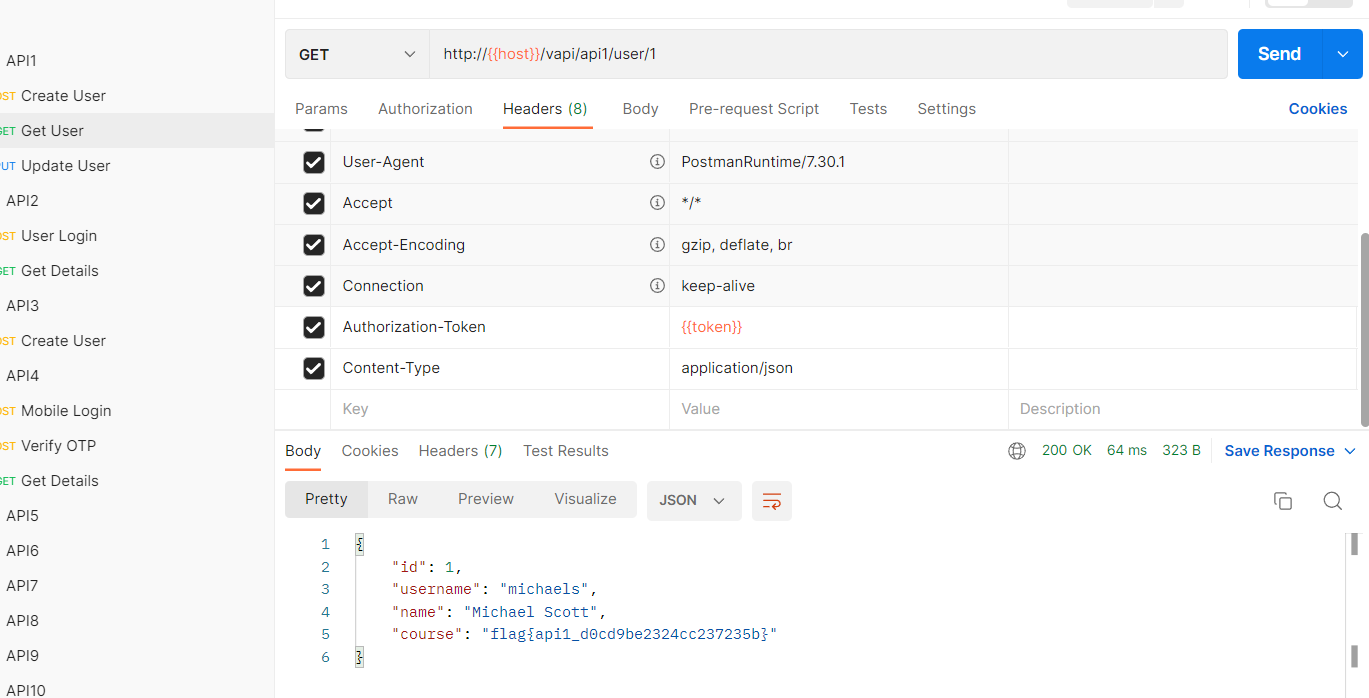Open the Settings tab
Screen dimensions: 1369x698
[946, 109]
